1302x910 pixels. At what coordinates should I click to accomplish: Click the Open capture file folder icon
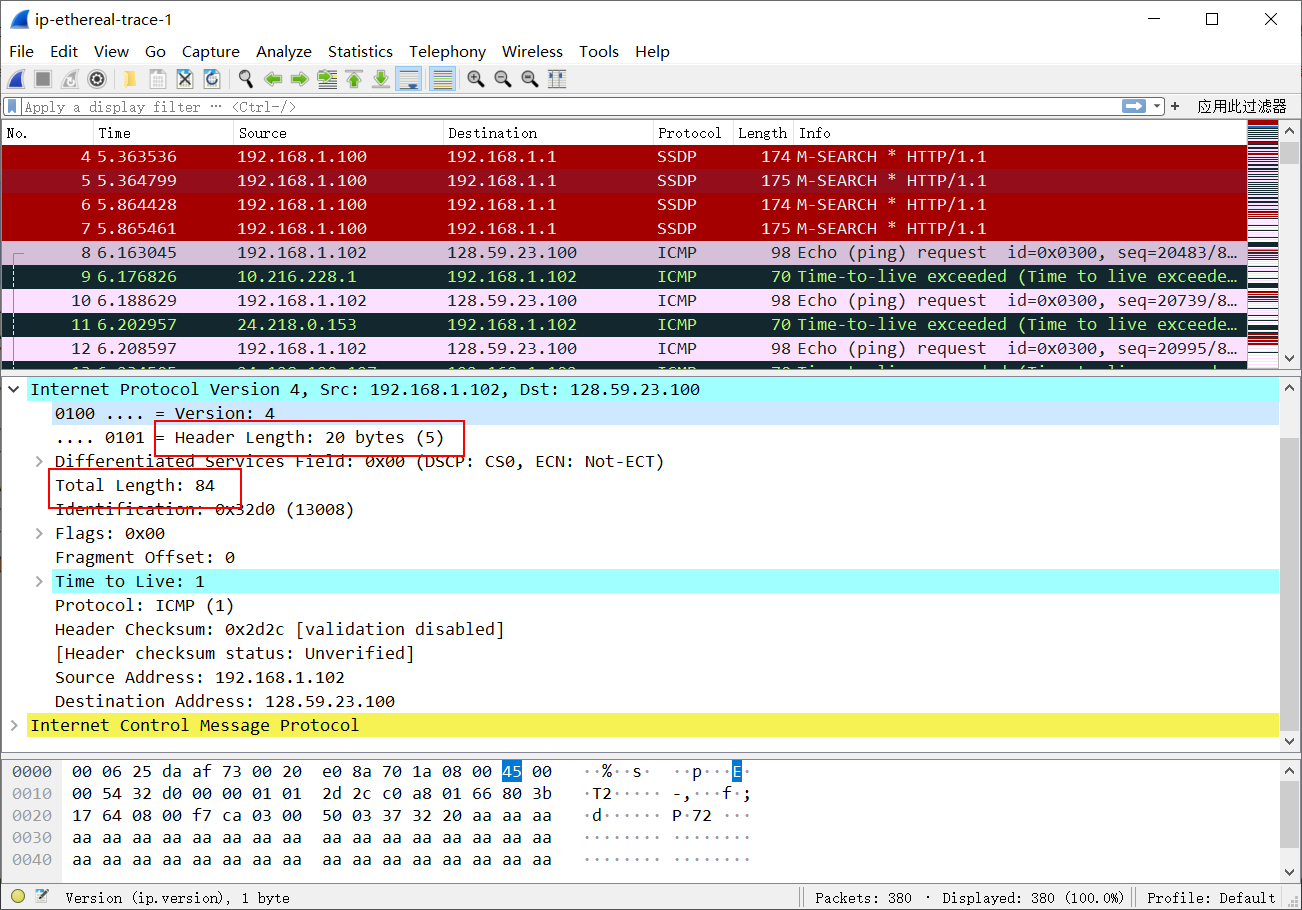pyautogui.click(x=130, y=79)
